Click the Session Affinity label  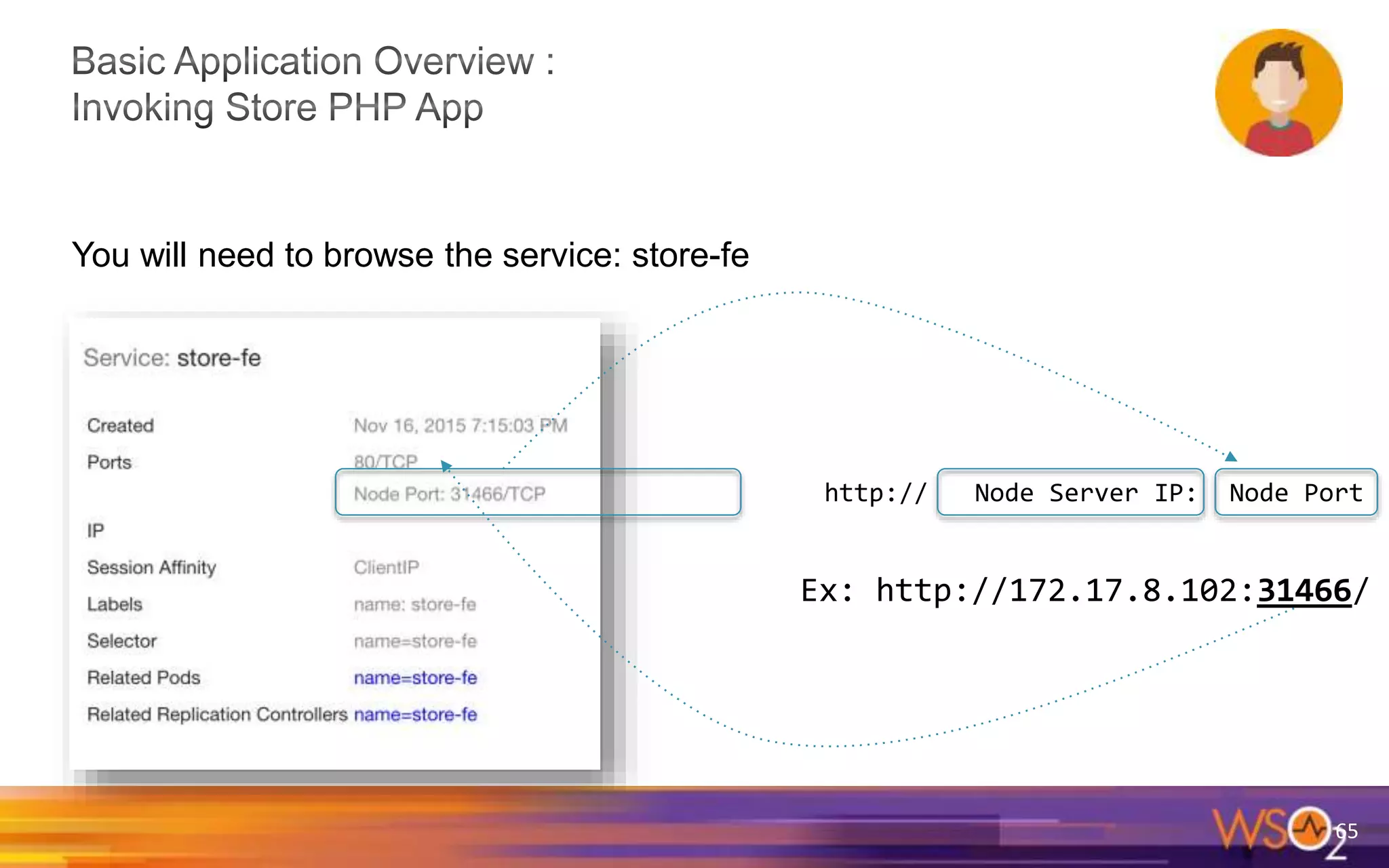click(x=151, y=568)
